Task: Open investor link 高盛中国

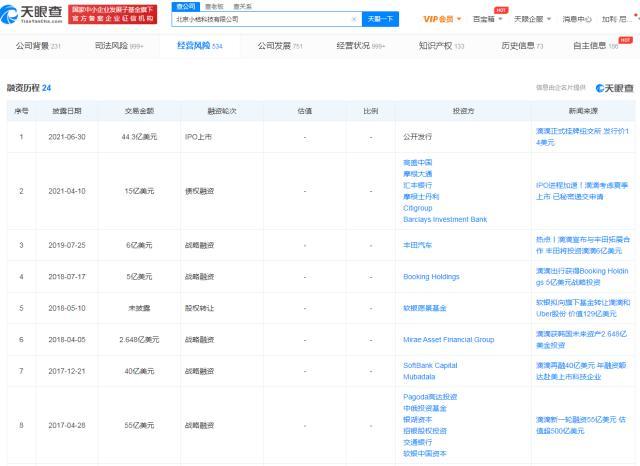Action: coord(418,162)
